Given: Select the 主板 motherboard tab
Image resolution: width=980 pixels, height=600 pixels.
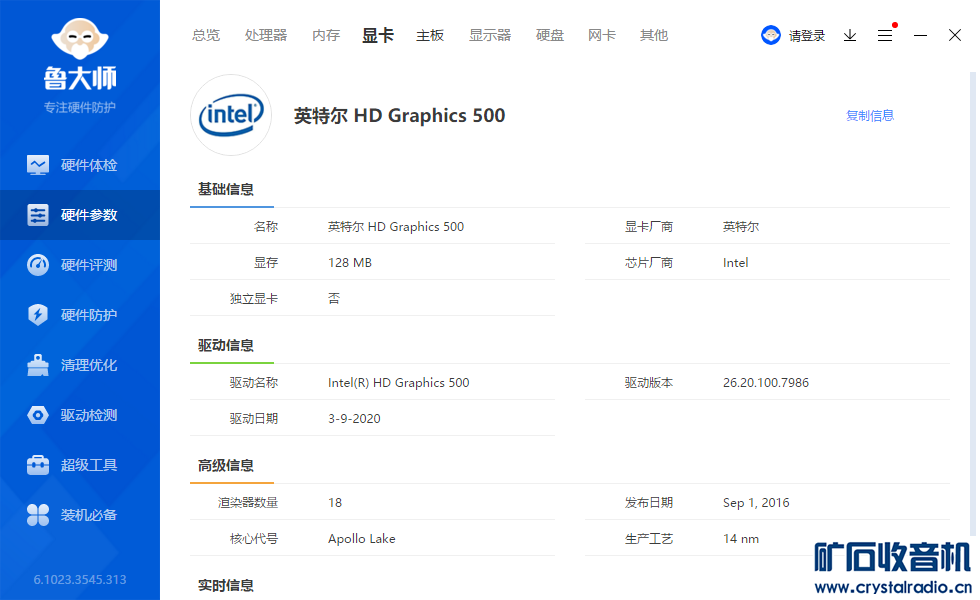Looking at the screenshot, I should [430, 35].
